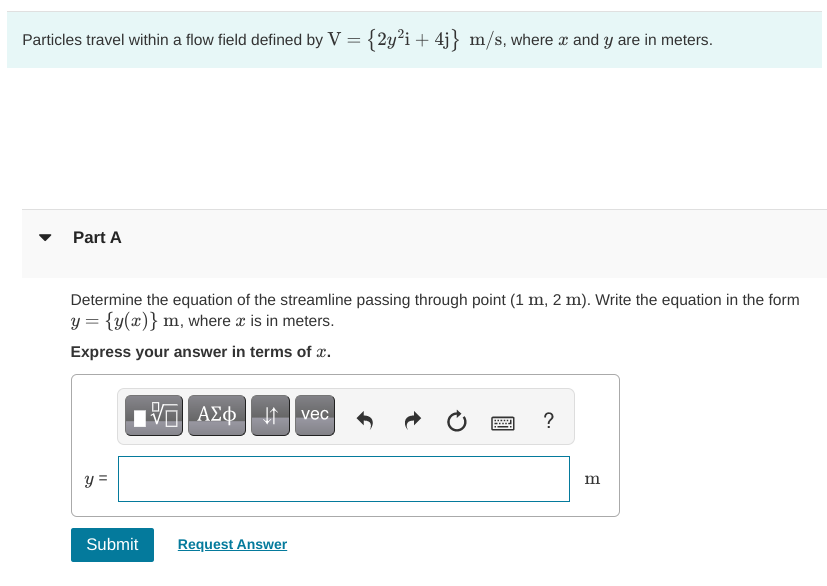
Task: Insert a vector with the vec icon
Action: 315,415
